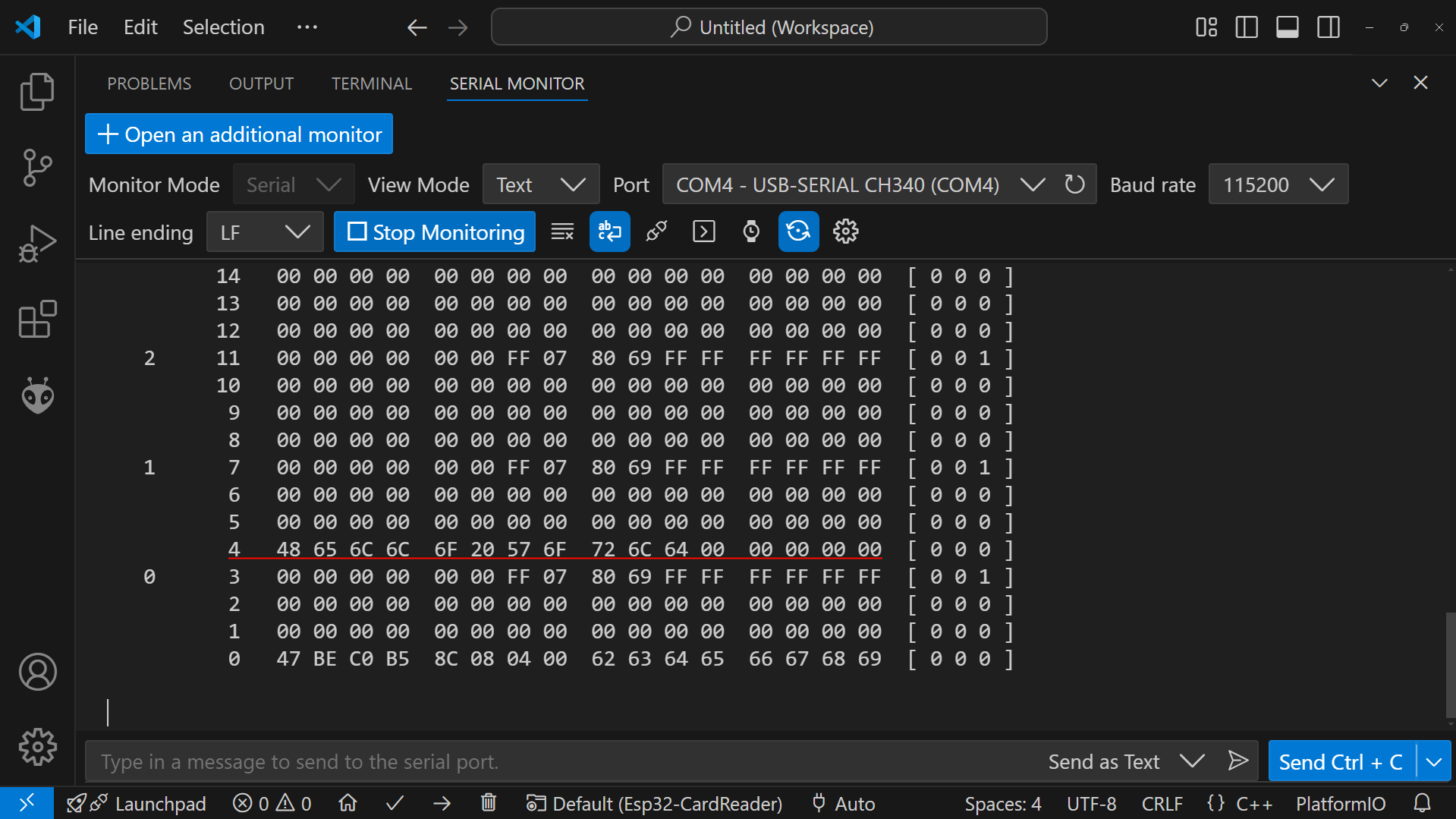Click the Stop Monitoring button
This screenshot has width=1456, height=819.
point(435,232)
